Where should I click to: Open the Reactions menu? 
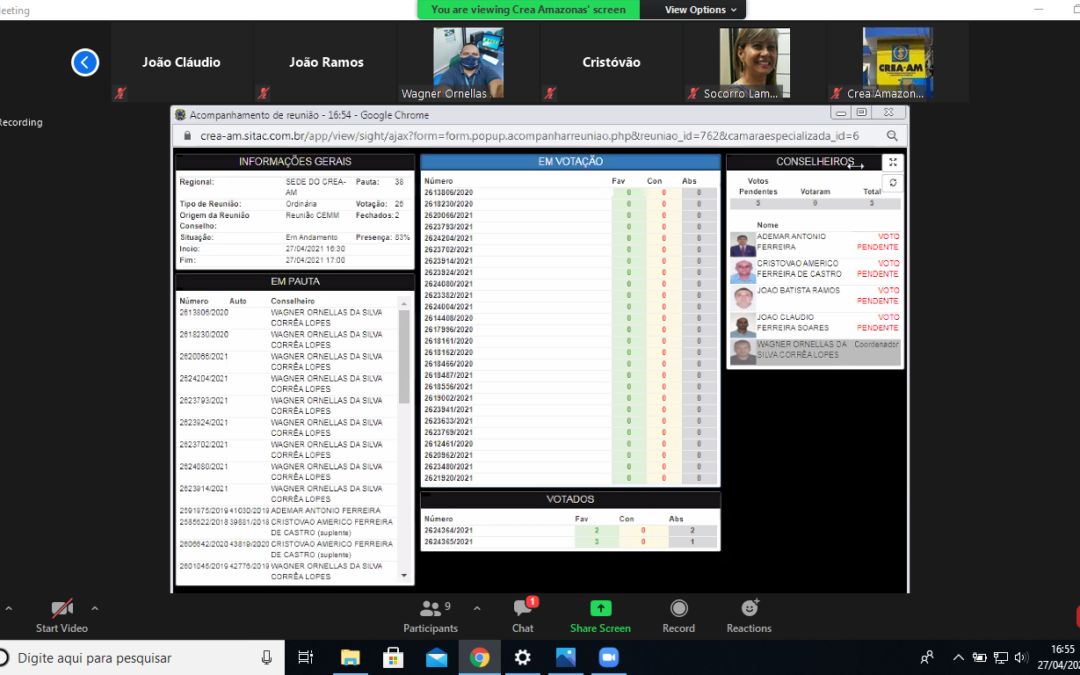pos(749,616)
